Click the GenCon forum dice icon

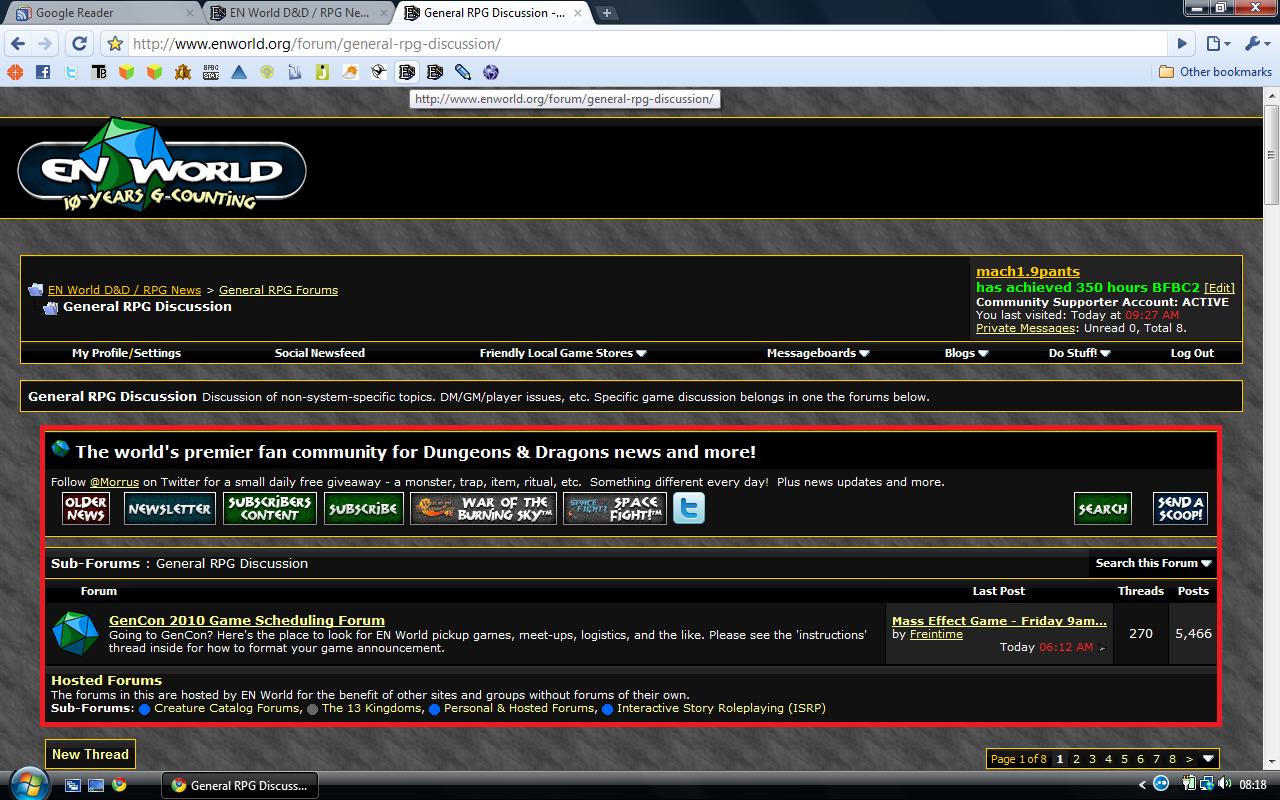75,633
